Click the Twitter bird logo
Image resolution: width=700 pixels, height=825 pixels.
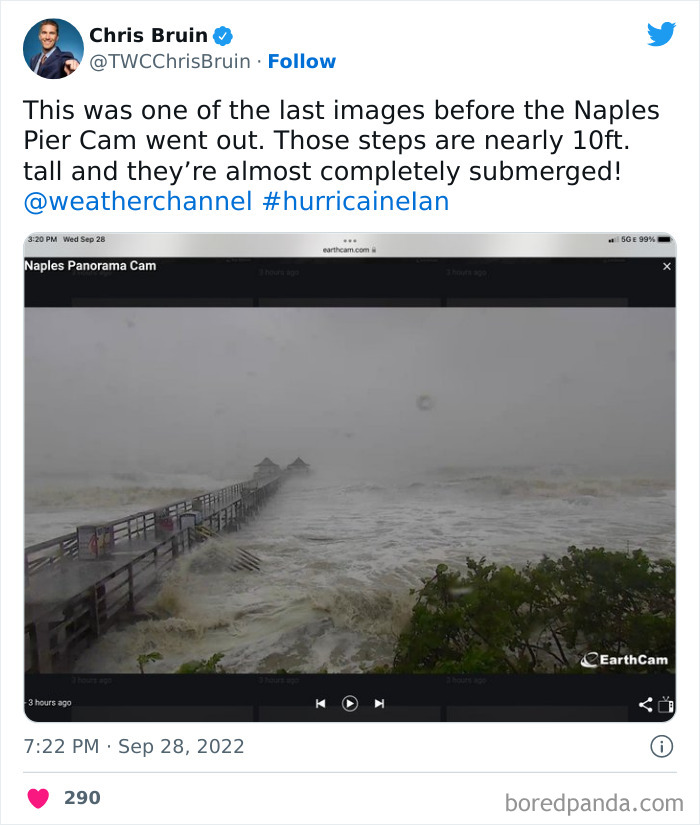click(x=662, y=34)
